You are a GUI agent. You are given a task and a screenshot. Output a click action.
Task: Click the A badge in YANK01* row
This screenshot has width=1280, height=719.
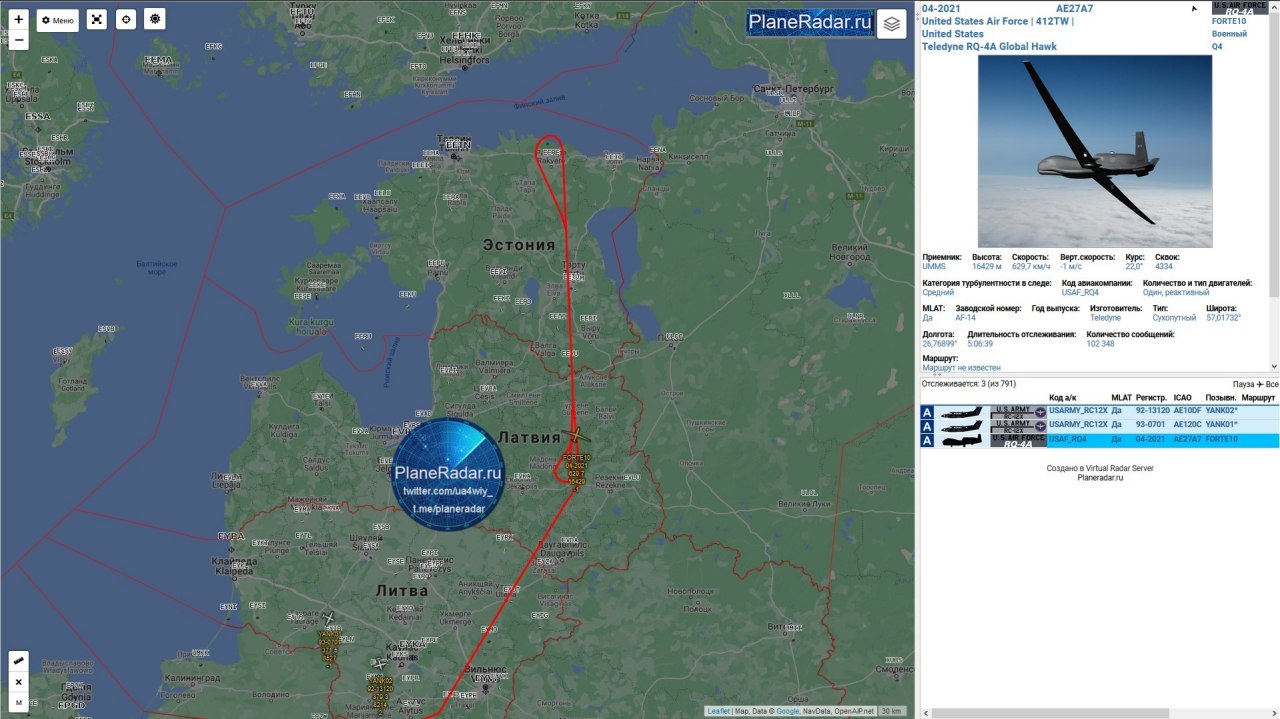pyautogui.click(x=927, y=426)
